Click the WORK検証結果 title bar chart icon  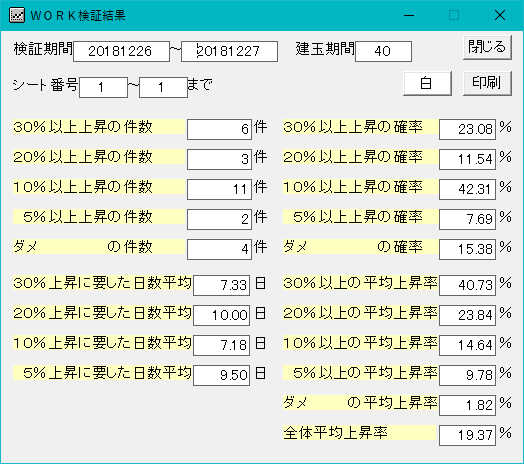17,15
